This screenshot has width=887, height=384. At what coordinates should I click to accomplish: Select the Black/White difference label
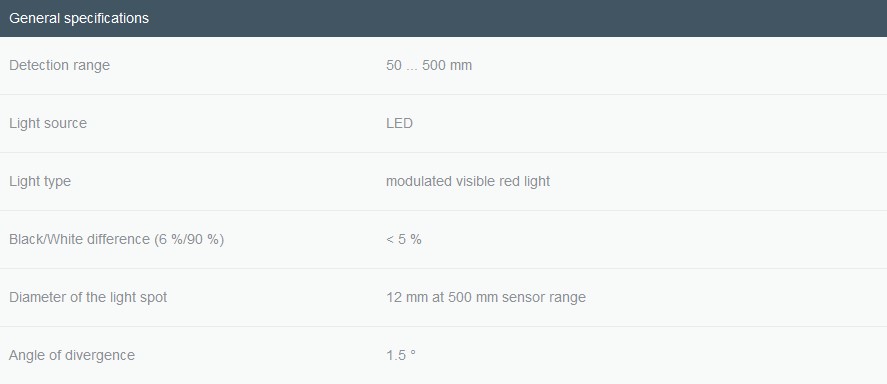click(117, 239)
